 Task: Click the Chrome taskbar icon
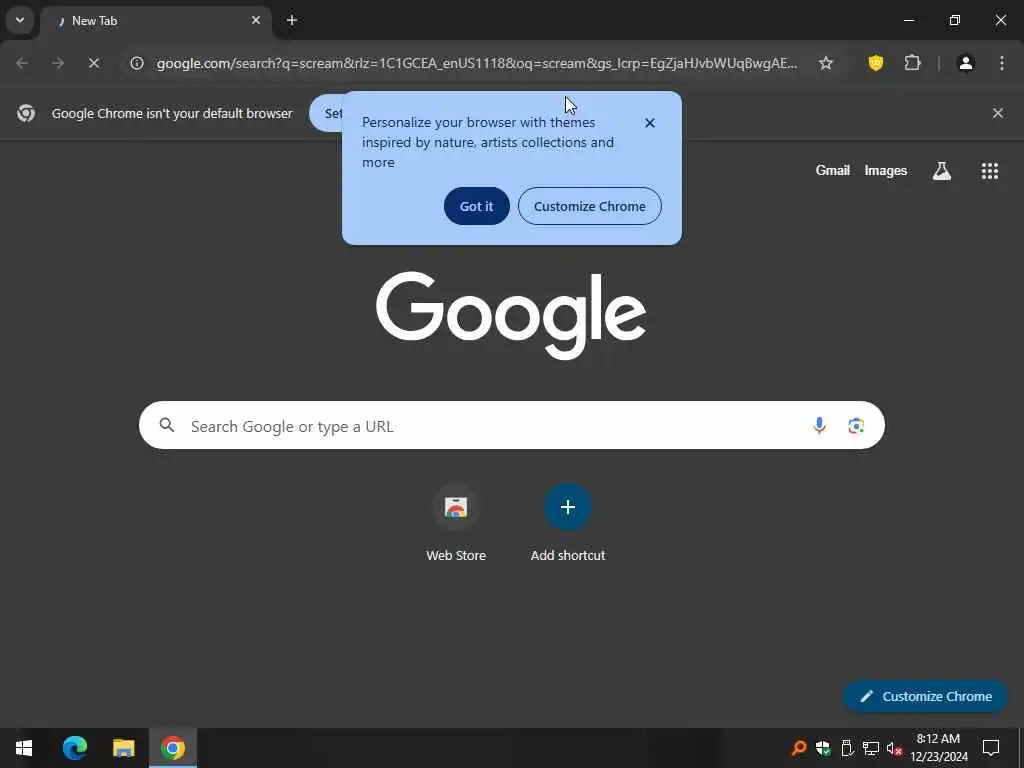tap(173, 748)
